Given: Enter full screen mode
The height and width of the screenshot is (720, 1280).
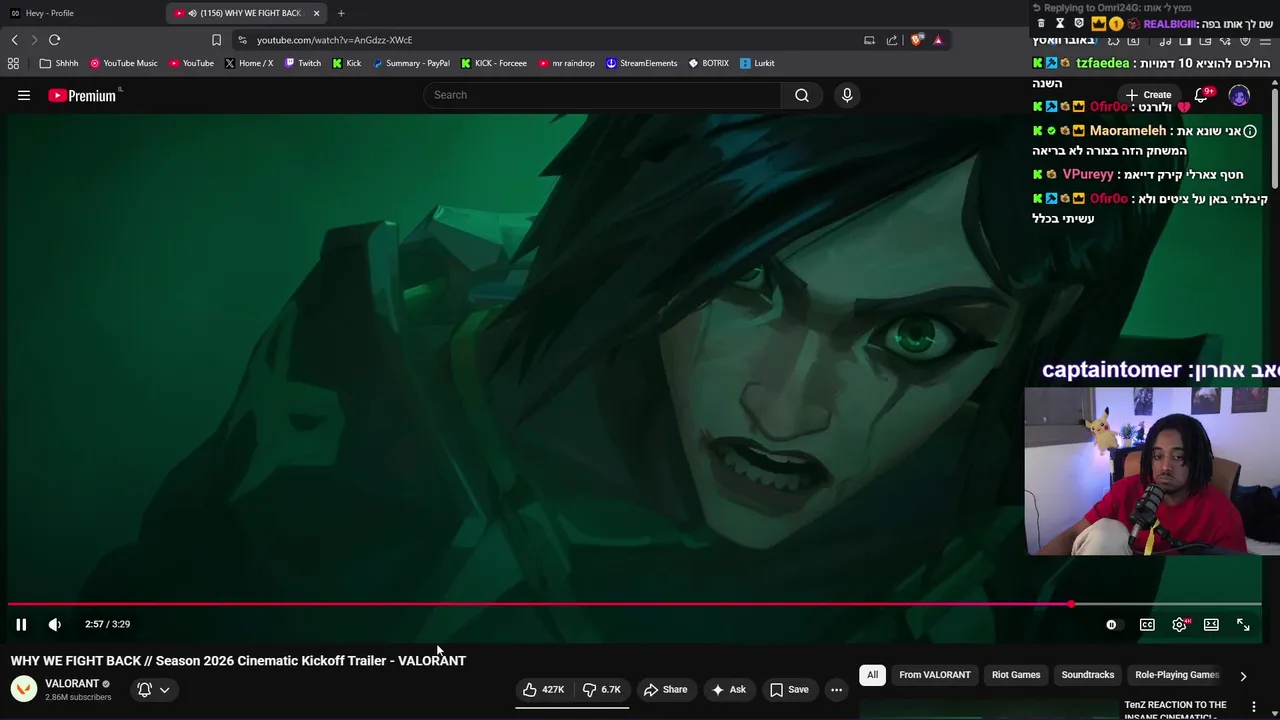Looking at the screenshot, I should pyautogui.click(x=1243, y=625).
